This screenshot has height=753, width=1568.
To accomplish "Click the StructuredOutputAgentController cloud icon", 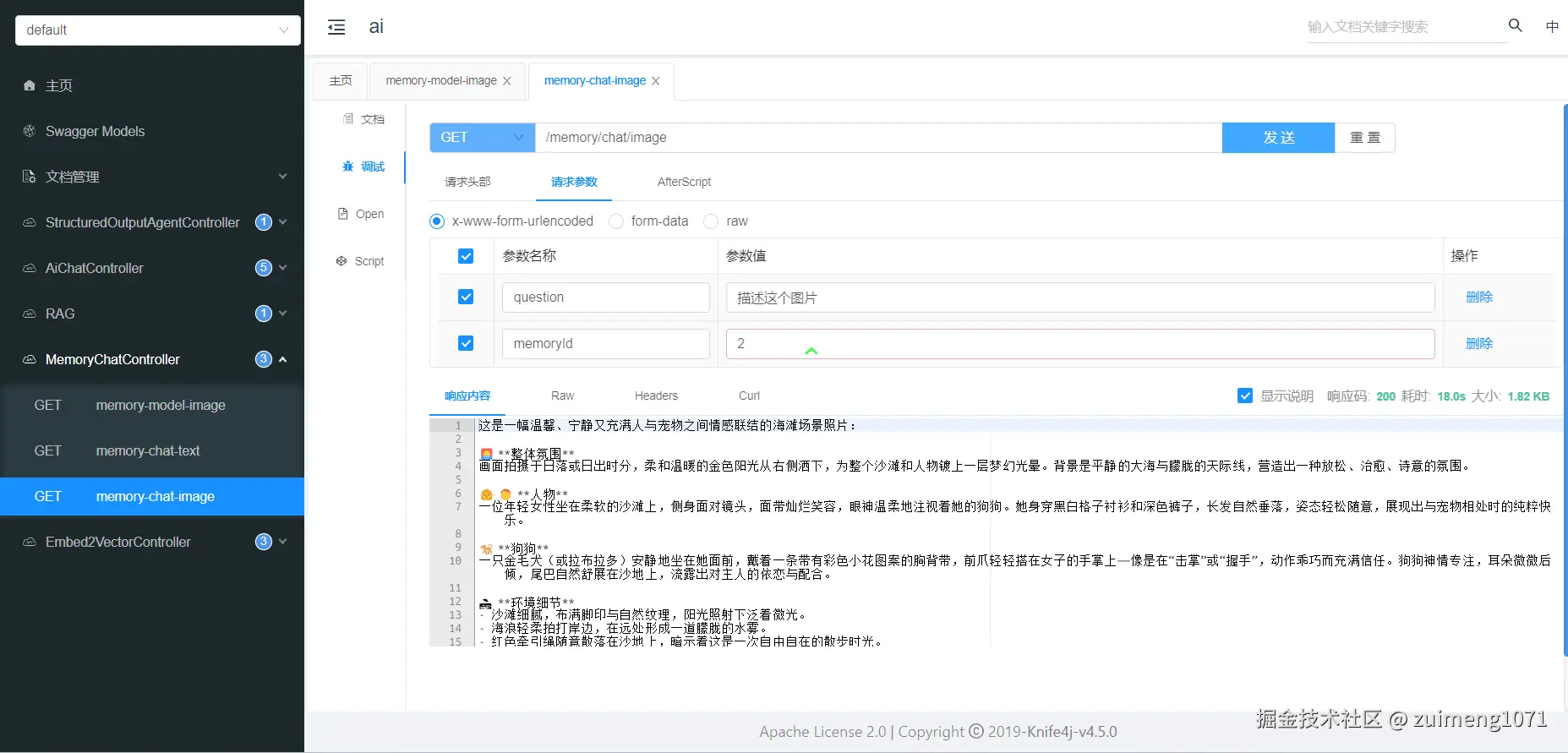I will click(30, 222).
